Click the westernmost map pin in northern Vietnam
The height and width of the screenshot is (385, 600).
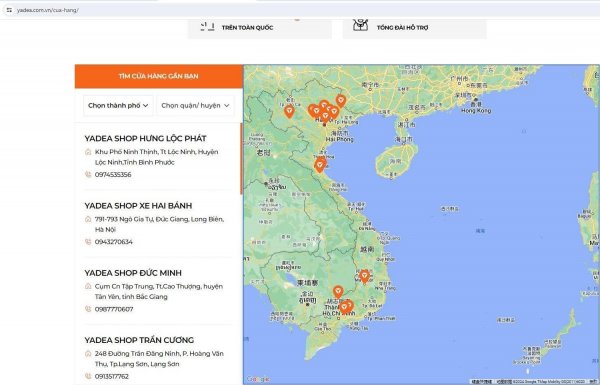(289, 112)
